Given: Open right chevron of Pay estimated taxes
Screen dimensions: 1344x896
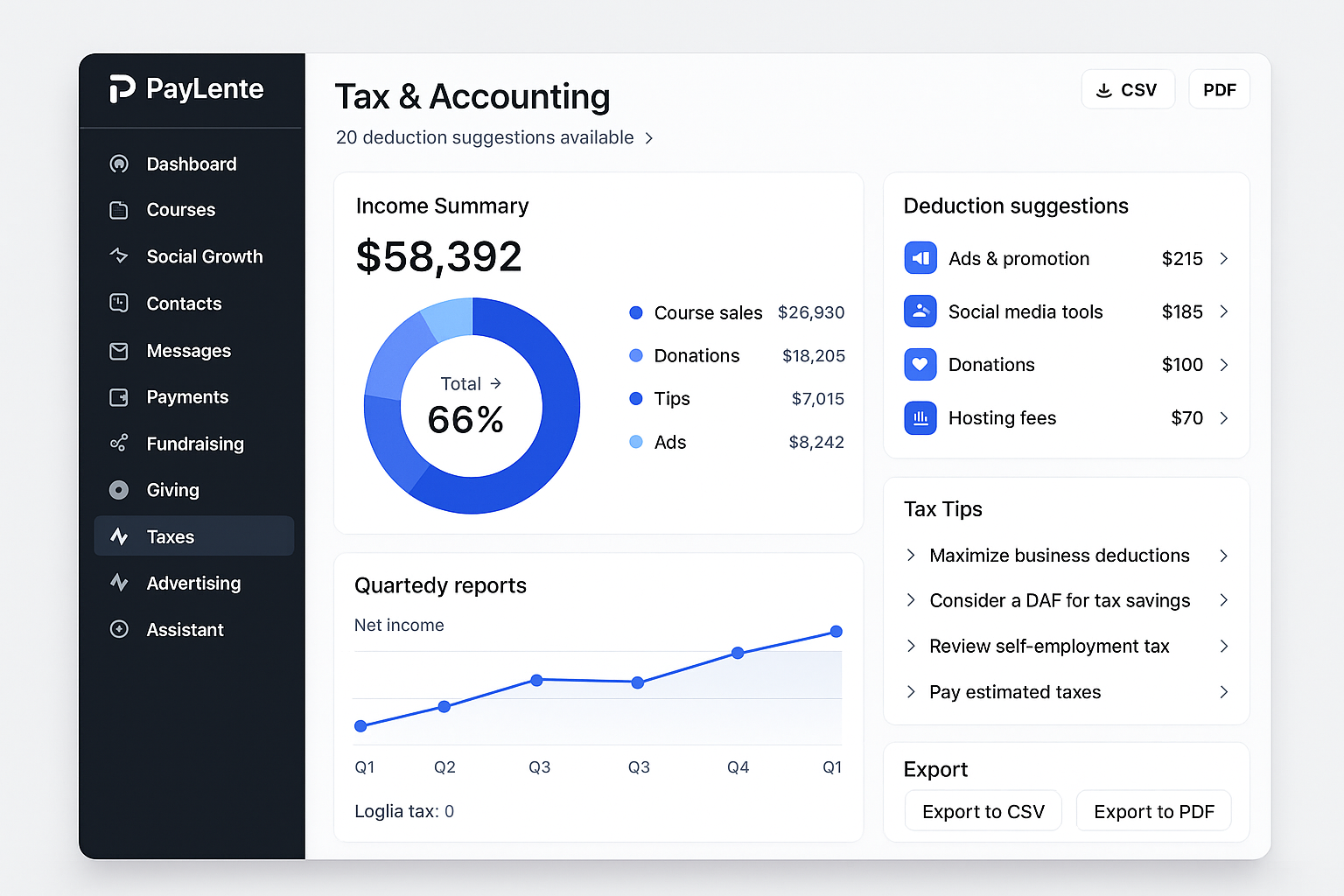Looking at the screenshot, I should 1224,692.
